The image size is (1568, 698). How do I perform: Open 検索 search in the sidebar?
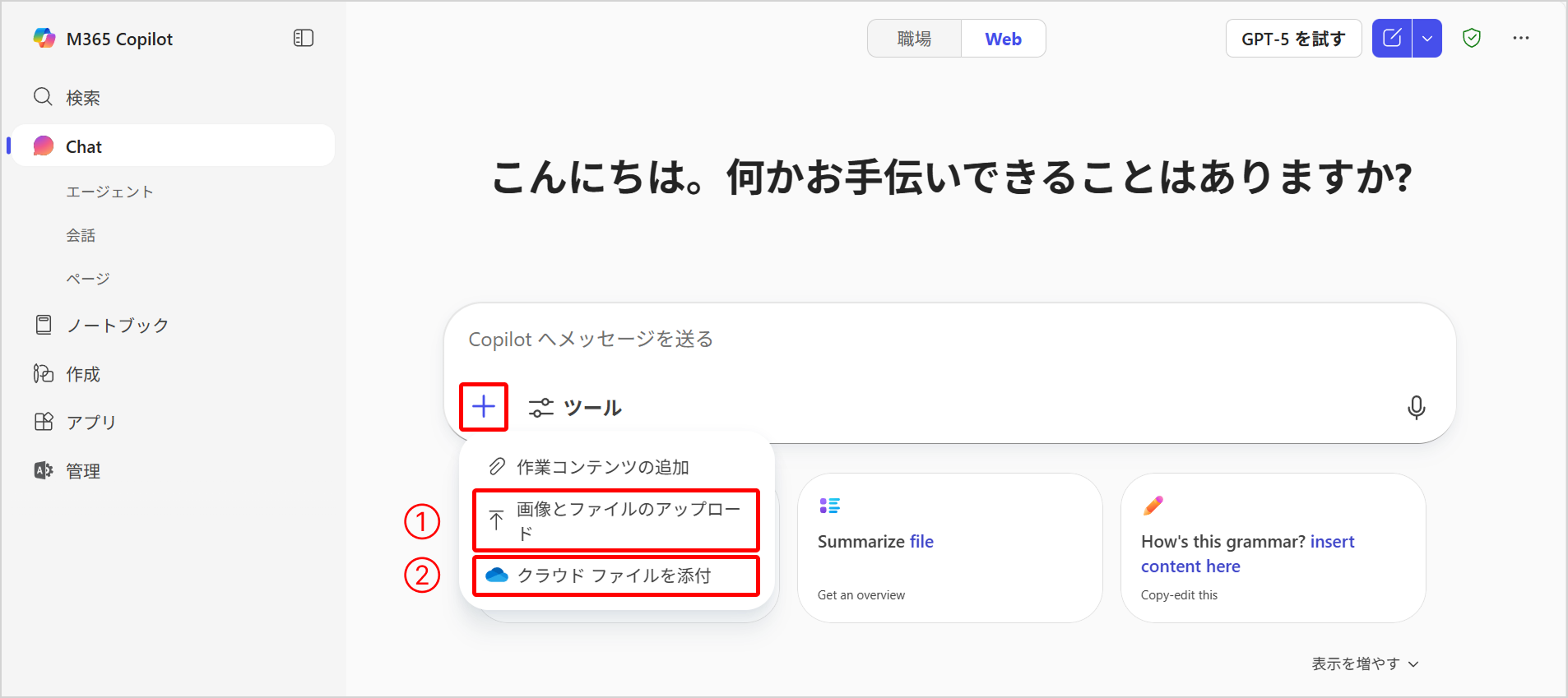click(x=82, y=98)
